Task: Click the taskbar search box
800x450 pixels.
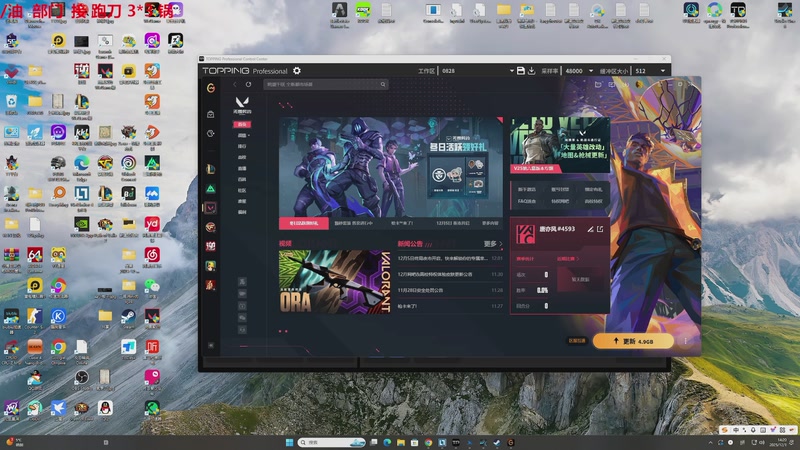Action: tap(332, 442)
